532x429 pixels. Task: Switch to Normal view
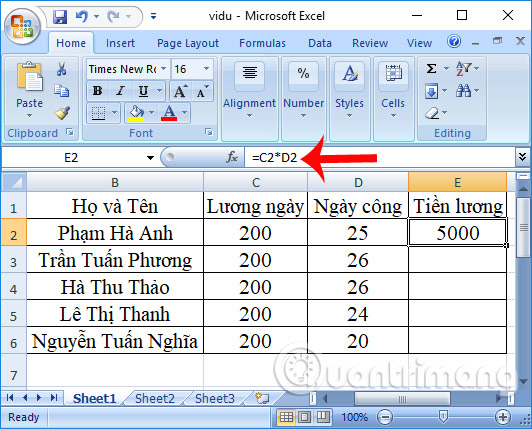point(286,417)
